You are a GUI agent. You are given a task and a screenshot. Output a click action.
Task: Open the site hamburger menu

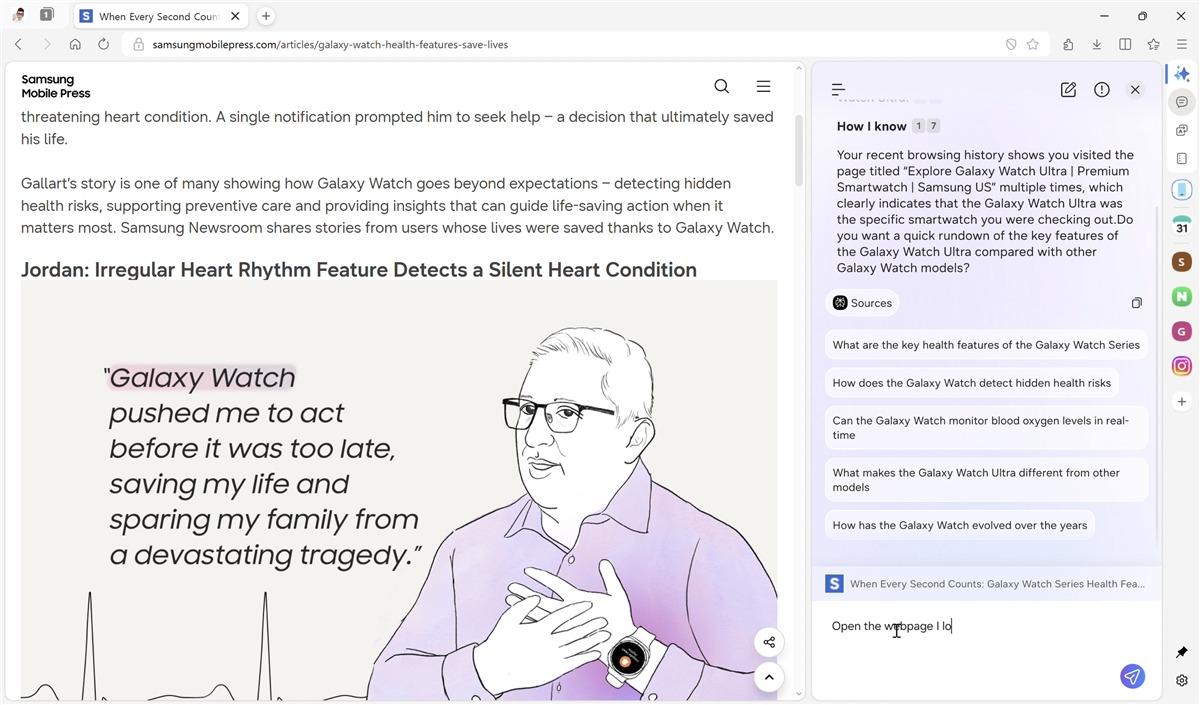pyautogui.click(x=764, y=86)
